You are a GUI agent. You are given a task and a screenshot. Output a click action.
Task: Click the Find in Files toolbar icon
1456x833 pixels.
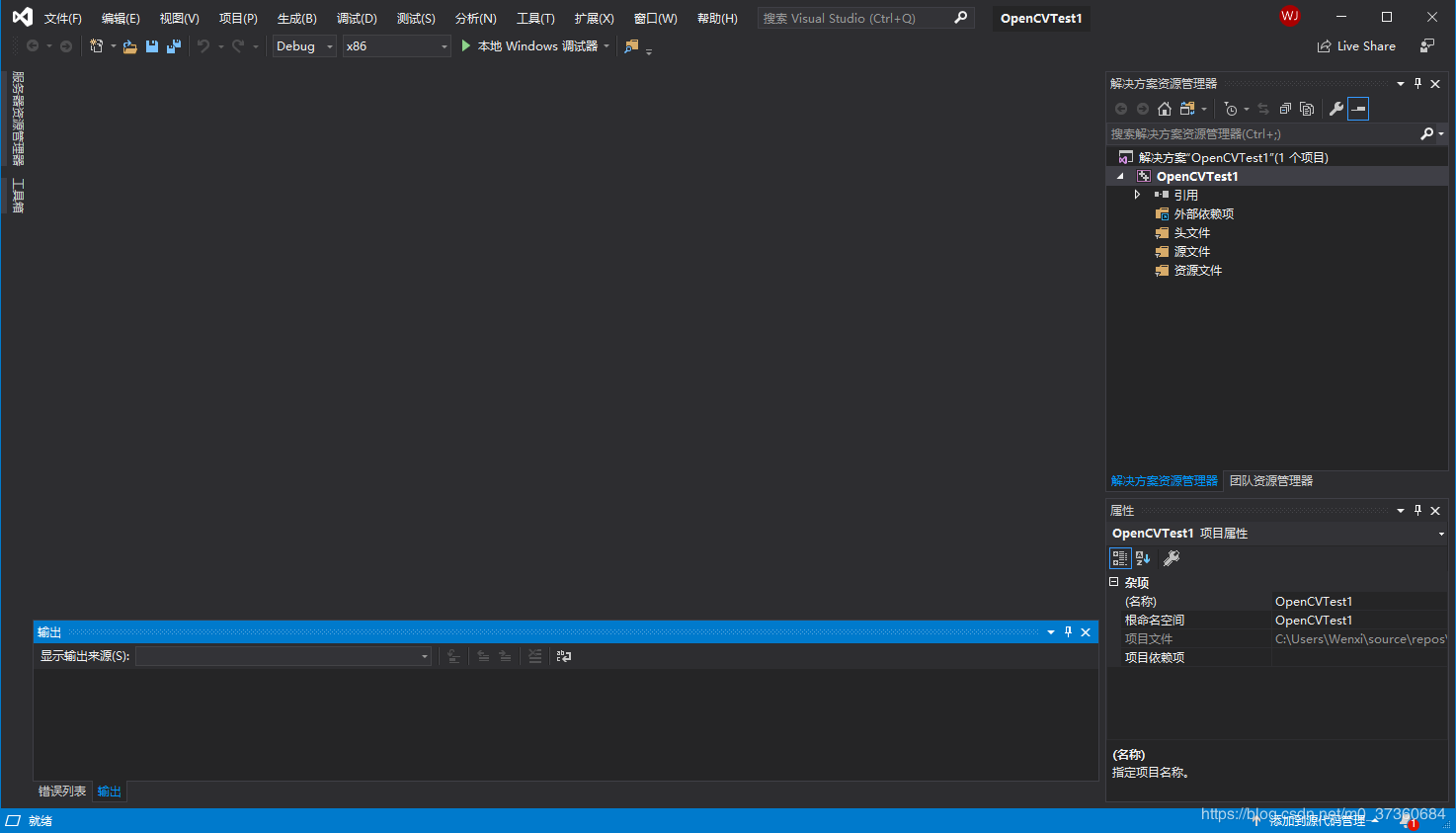coord(632,46)
